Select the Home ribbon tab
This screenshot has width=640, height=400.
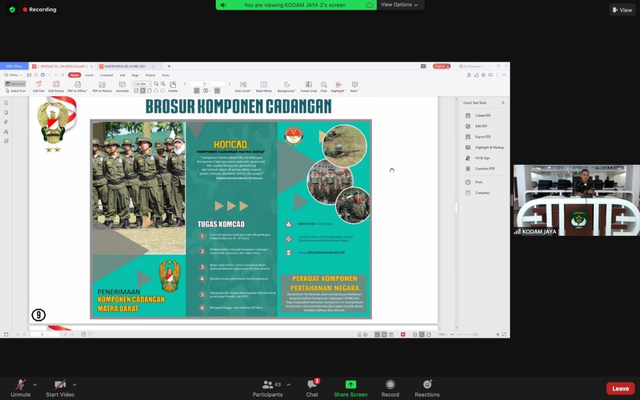point(74,75)
